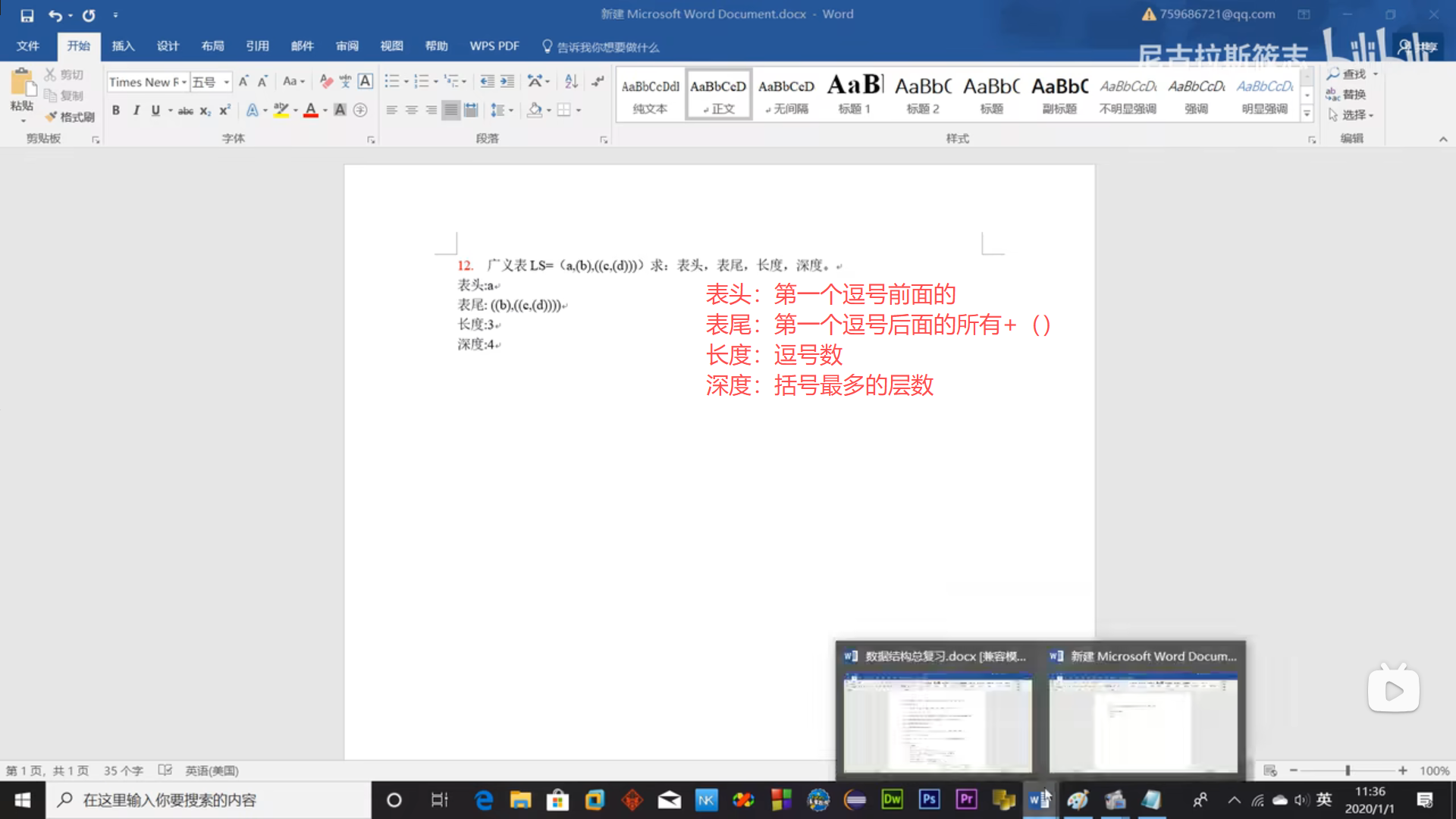
Task: Click the Sort (A-Z) icon
Action: click(571, 81)
